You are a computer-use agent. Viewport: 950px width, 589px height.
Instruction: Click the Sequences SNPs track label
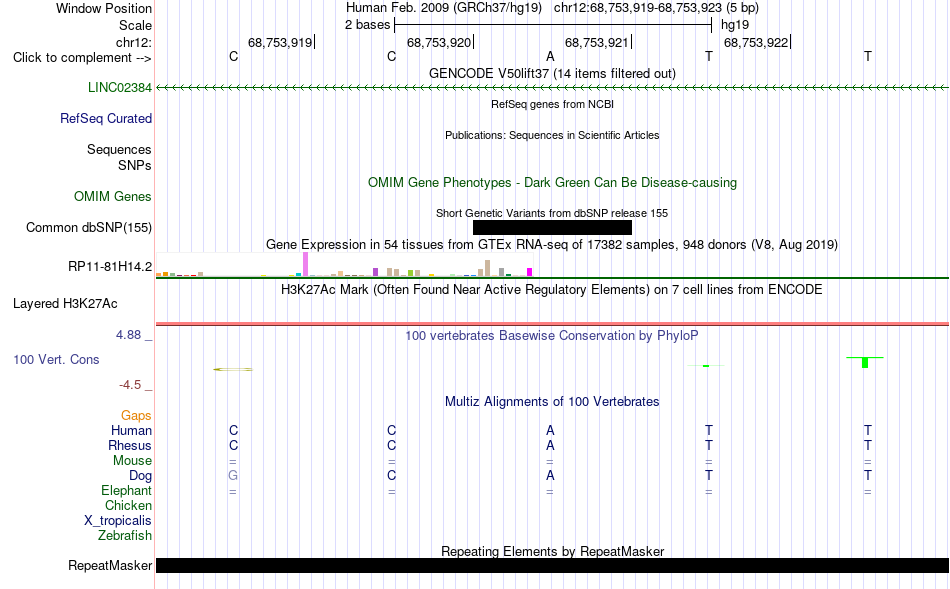pyautogui.click(x=119, y=157)
